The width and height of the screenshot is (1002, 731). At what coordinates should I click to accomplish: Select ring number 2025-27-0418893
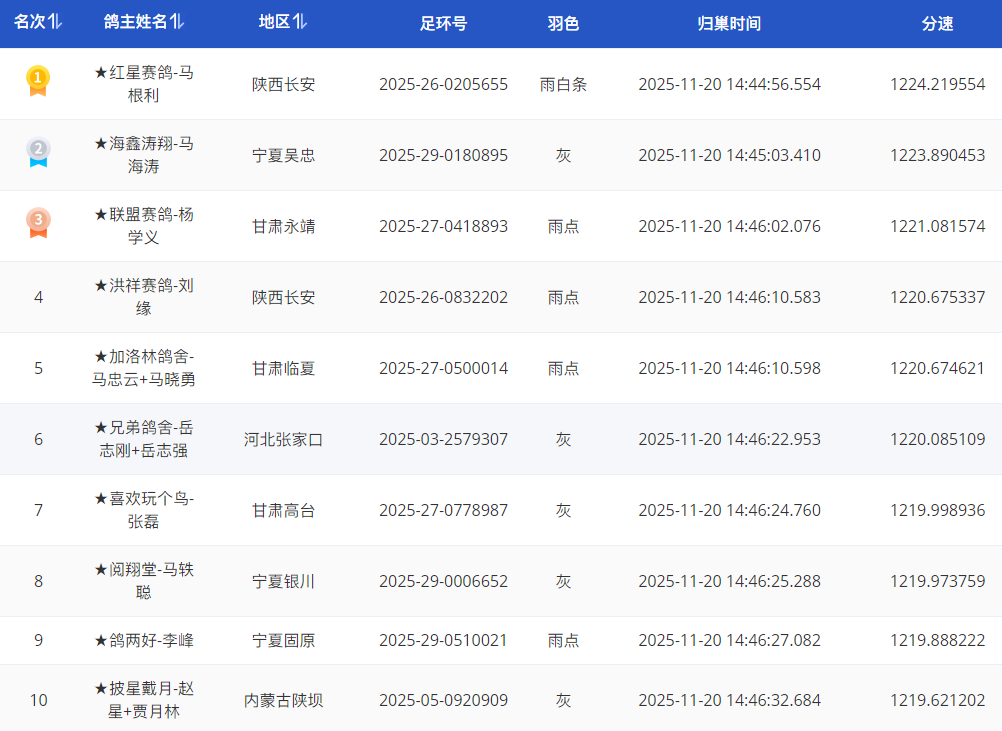pos(443,226)
